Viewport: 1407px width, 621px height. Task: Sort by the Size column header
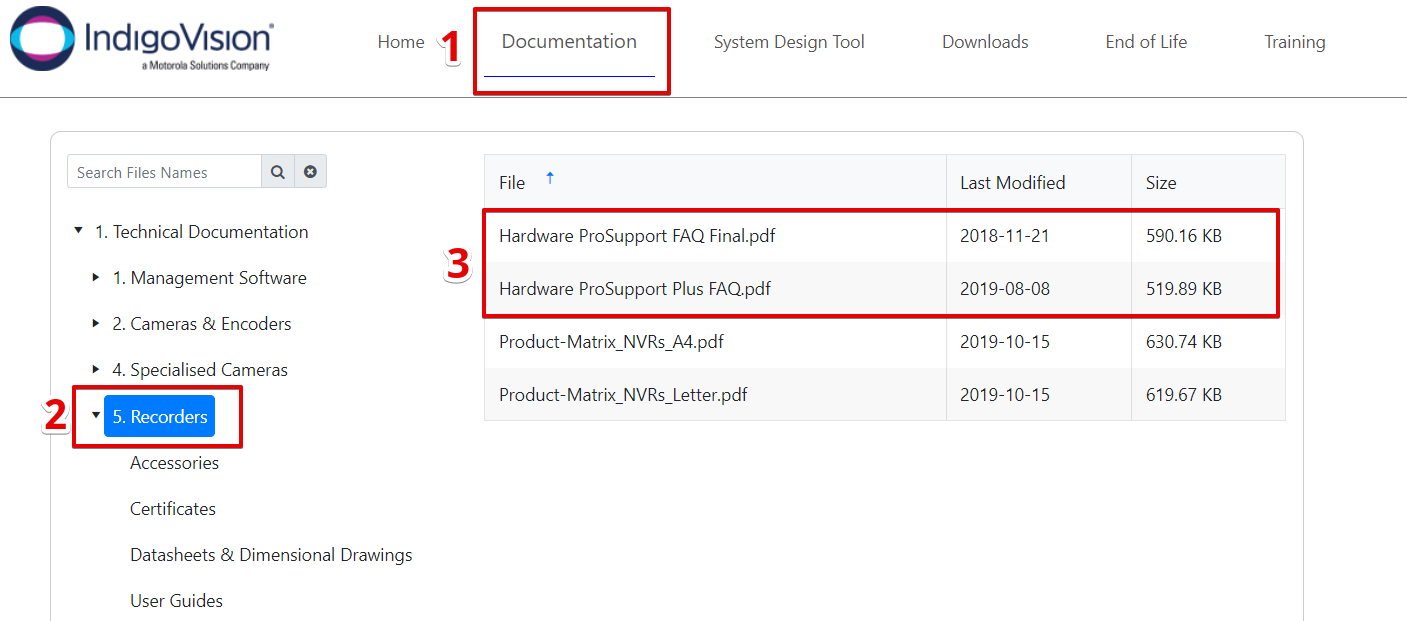pos(1161,183)
